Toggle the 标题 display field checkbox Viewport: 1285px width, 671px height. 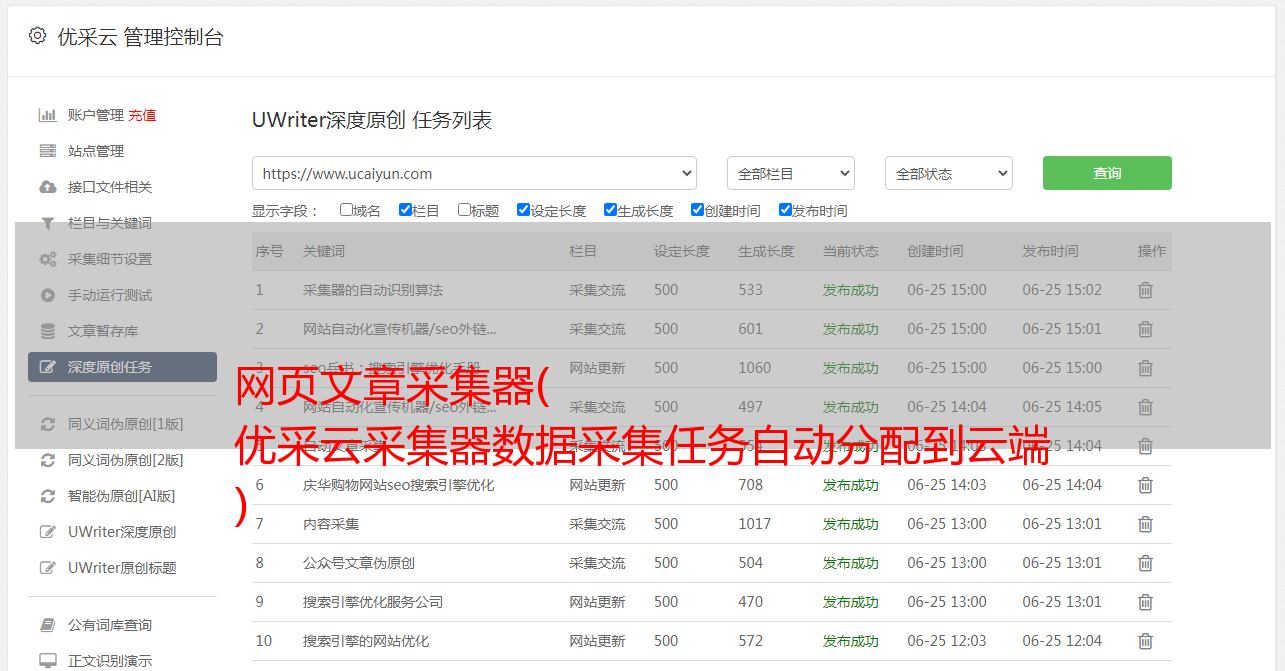[464, 210]
